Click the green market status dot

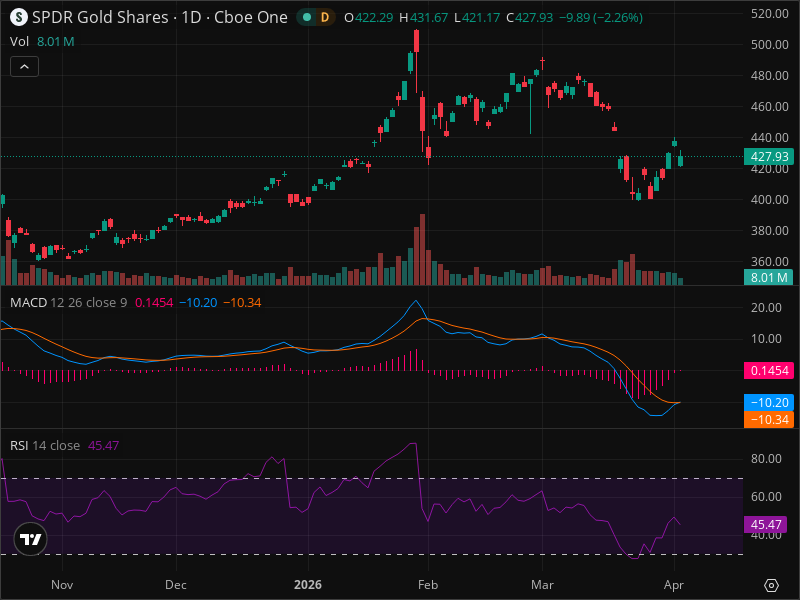pos(307,17)
